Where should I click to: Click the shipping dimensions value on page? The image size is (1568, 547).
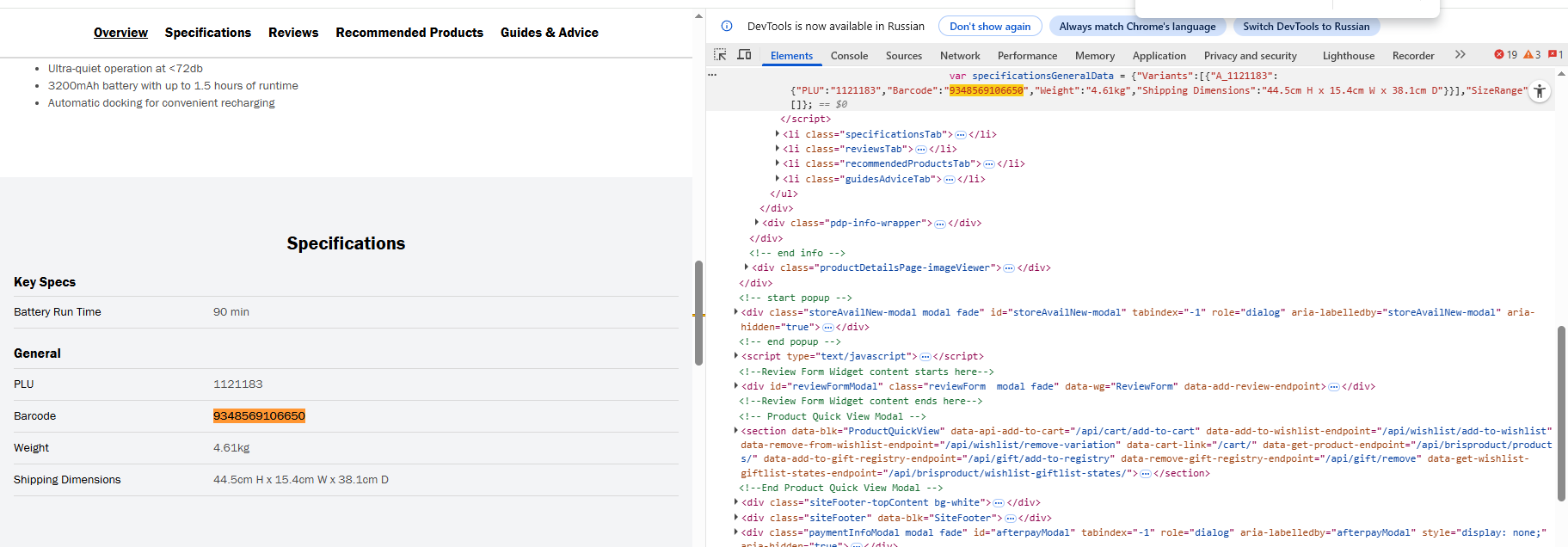pyautogui.click(x=301, y=480)
